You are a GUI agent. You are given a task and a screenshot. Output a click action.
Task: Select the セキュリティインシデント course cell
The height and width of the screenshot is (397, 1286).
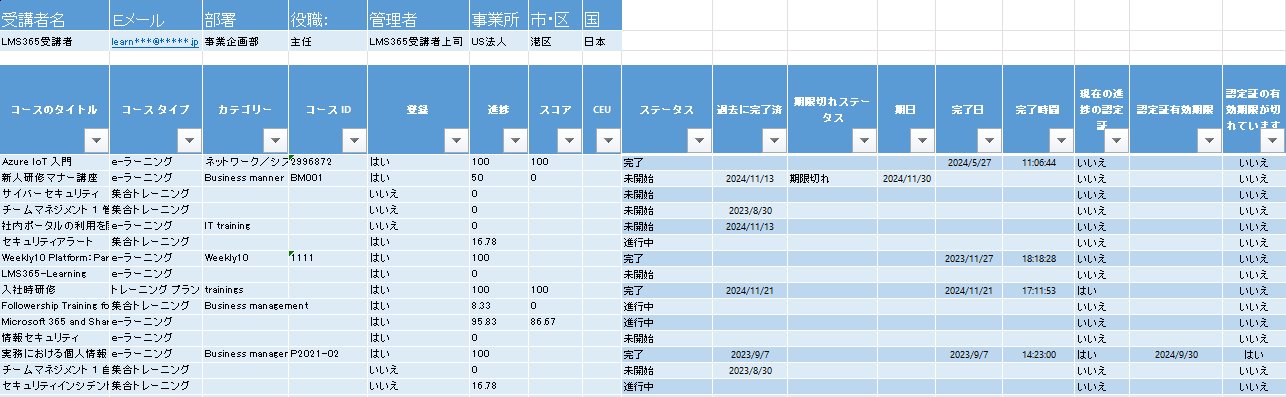point(54,385)
